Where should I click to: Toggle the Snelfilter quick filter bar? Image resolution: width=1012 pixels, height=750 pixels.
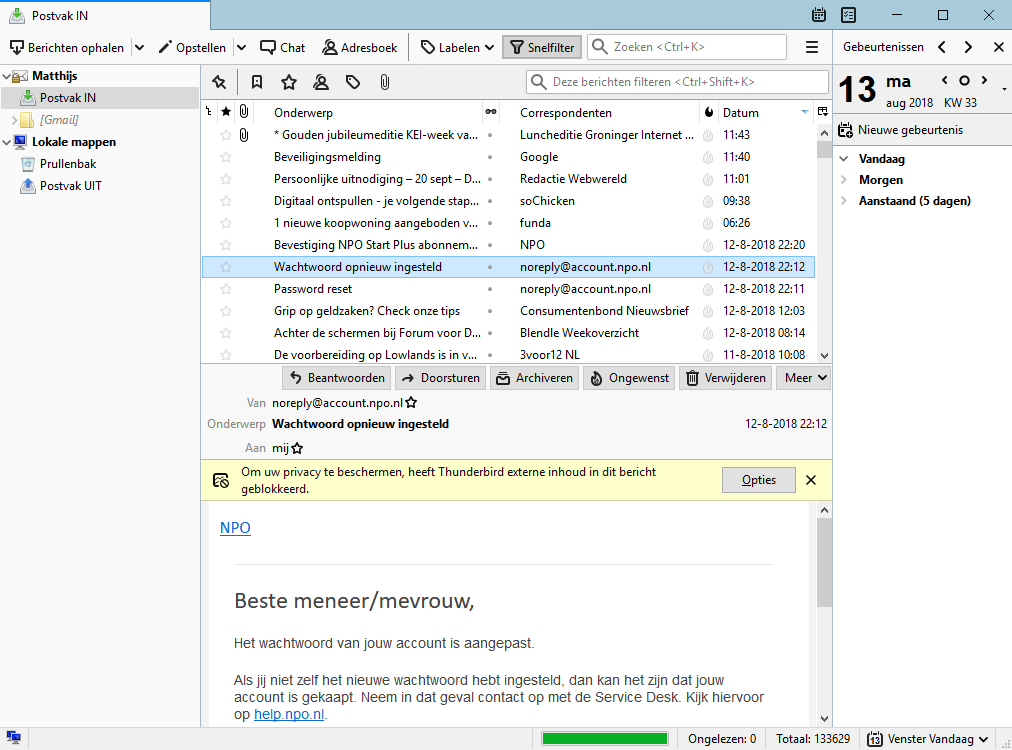pyautogui.click(x=541, y=47)
